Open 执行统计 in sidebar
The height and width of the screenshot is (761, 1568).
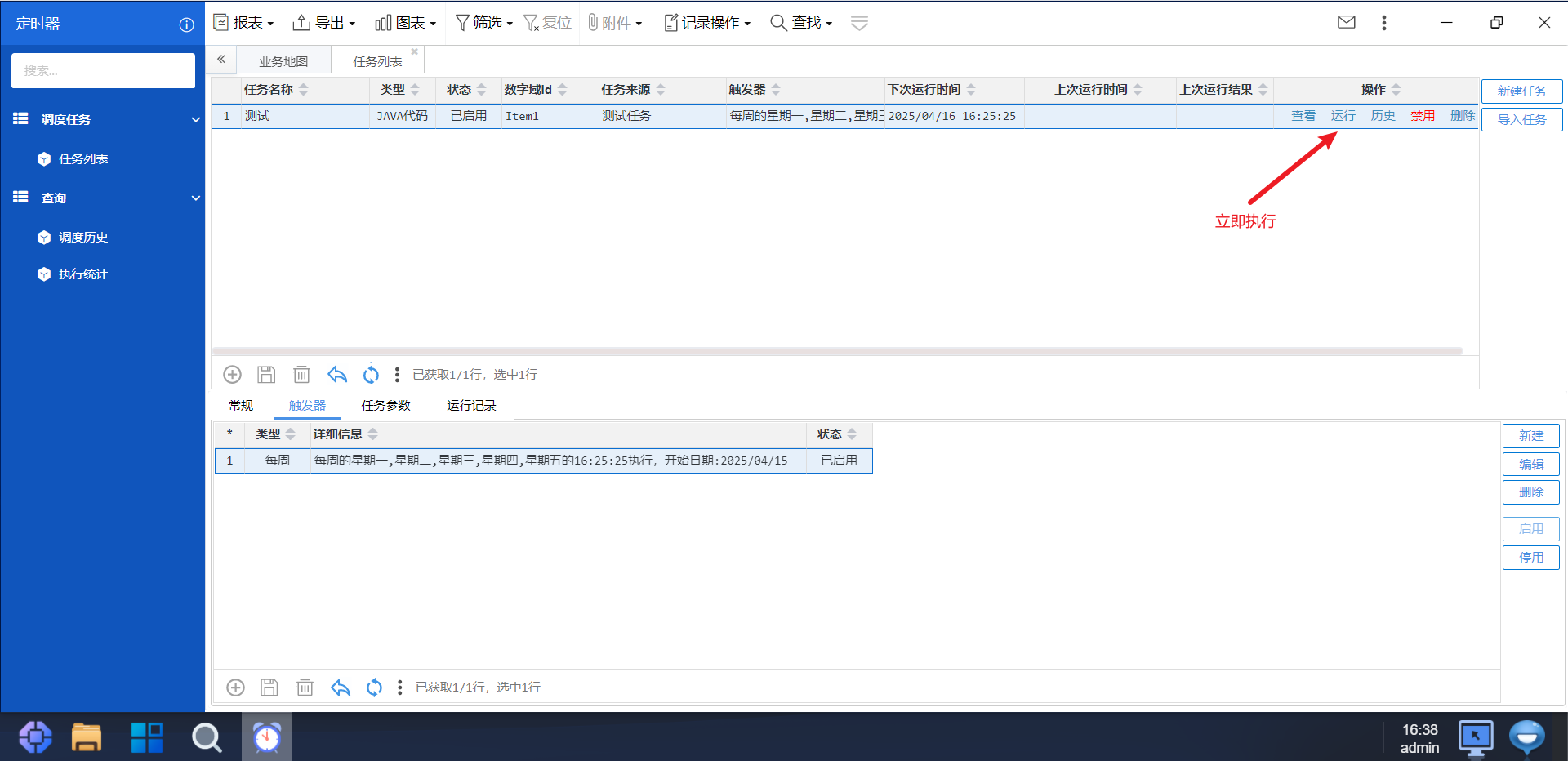83,274
